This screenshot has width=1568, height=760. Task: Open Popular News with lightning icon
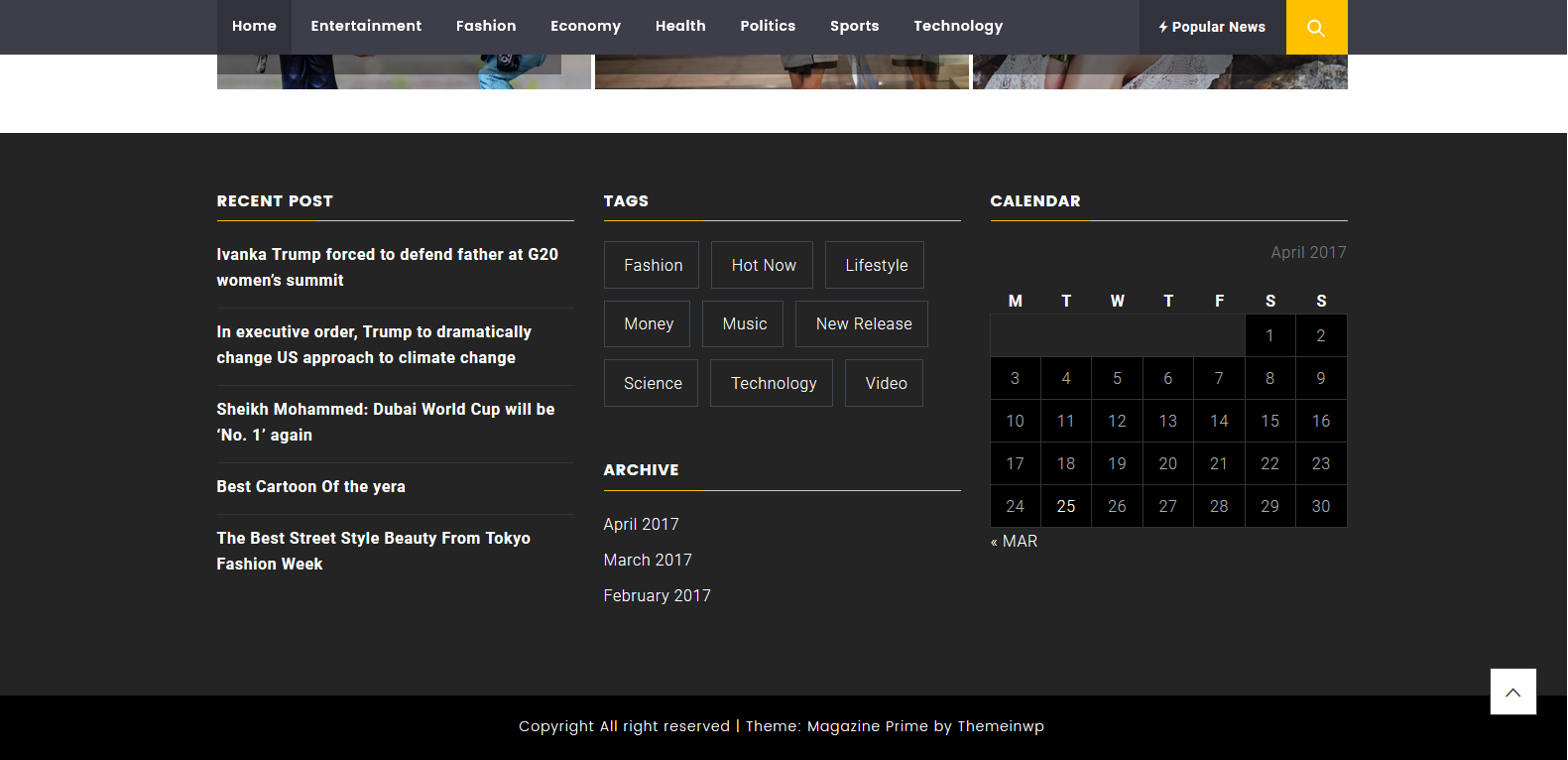pyautogui.click(x=1212, y=27)
